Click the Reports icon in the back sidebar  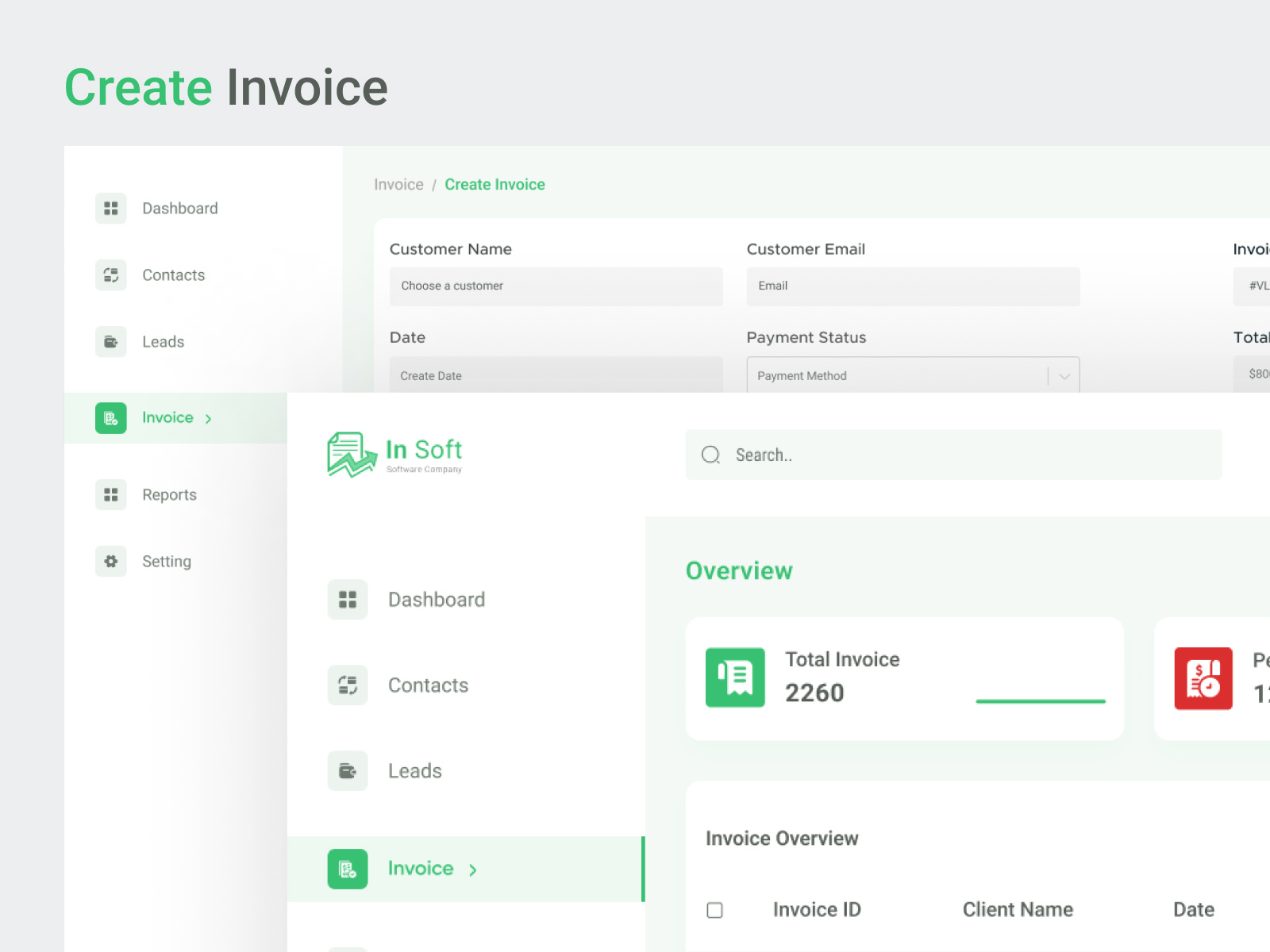[x=110, y=495]
